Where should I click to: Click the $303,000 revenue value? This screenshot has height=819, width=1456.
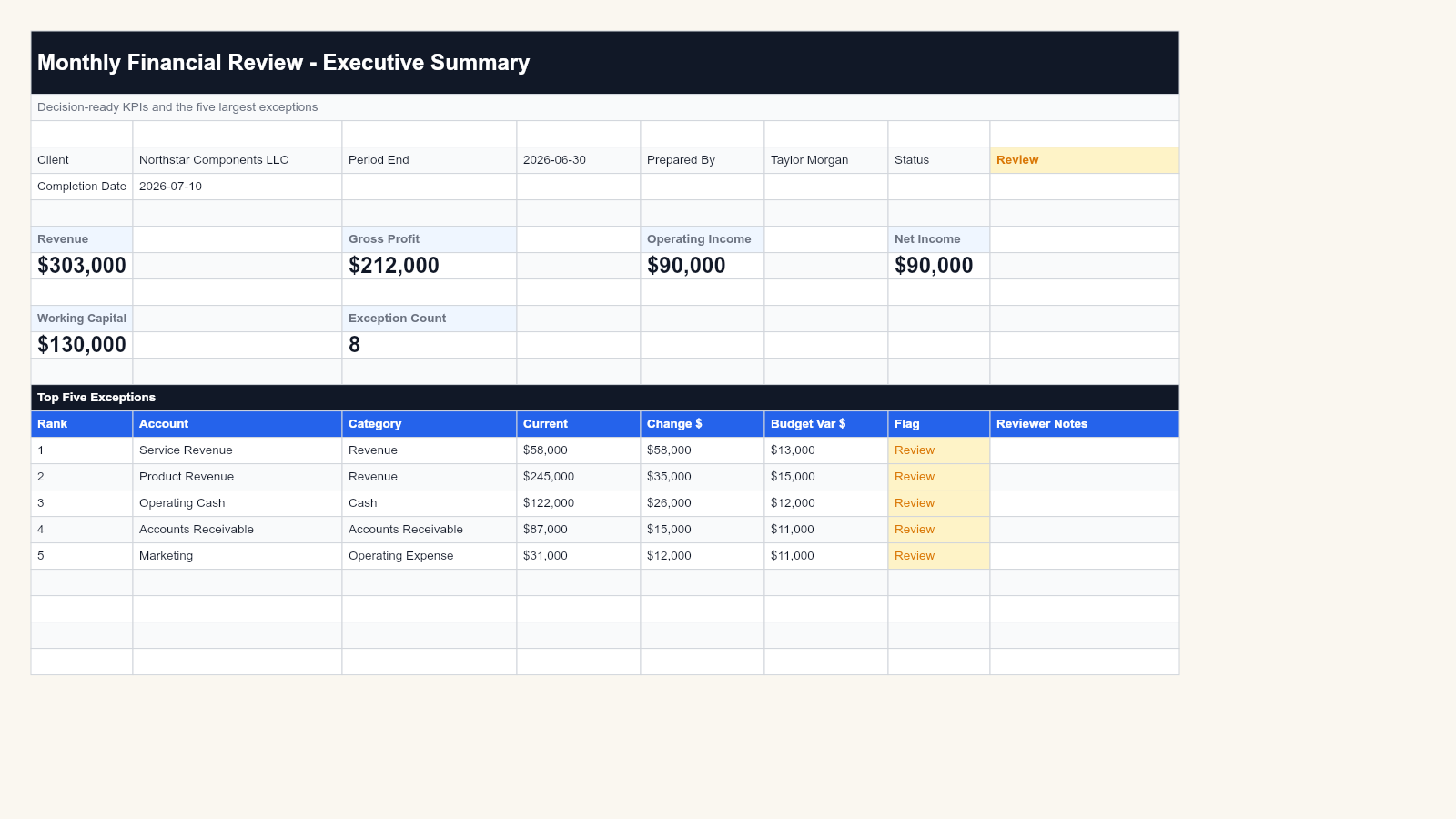(82, 266)
